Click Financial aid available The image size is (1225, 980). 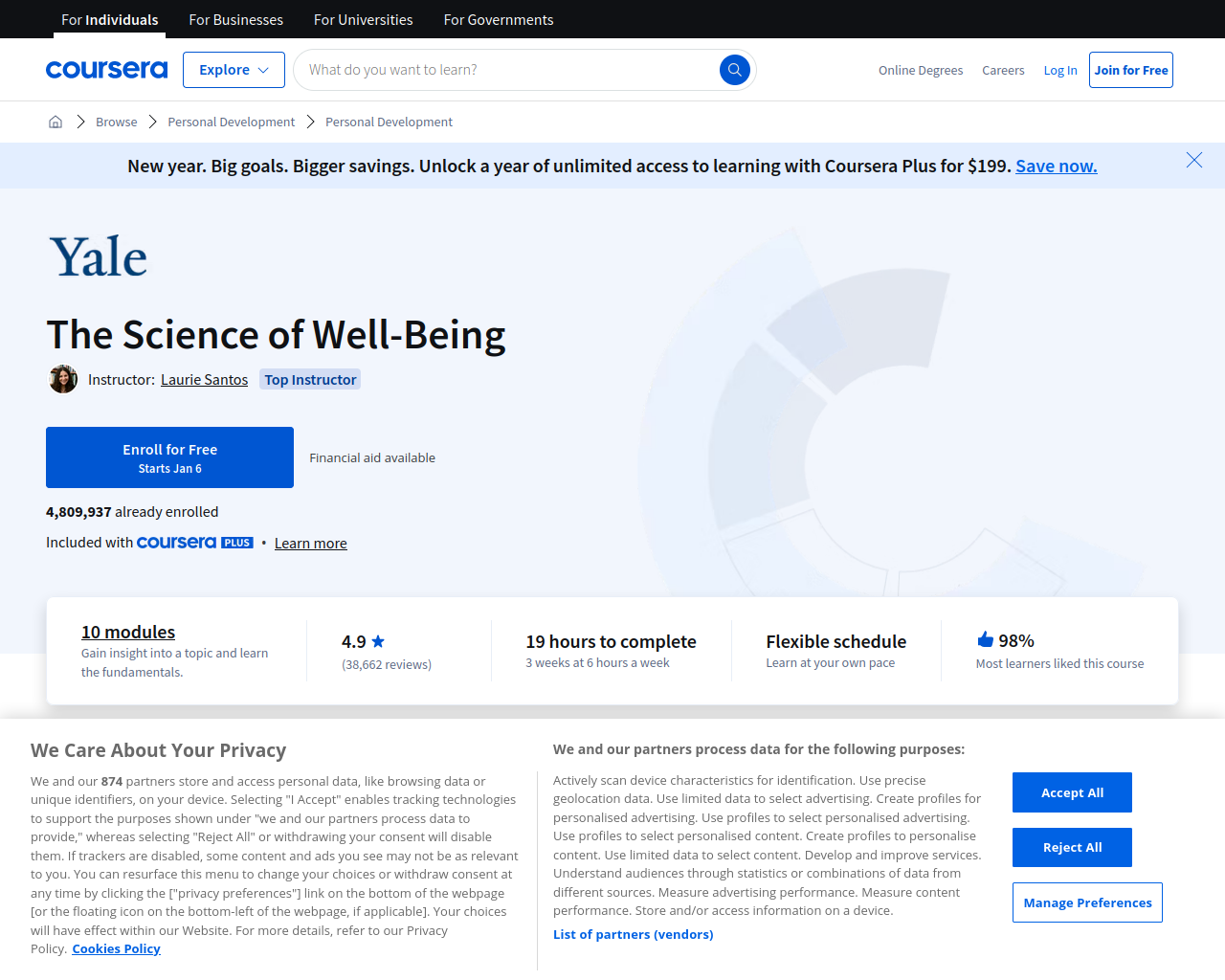[372, 457]
